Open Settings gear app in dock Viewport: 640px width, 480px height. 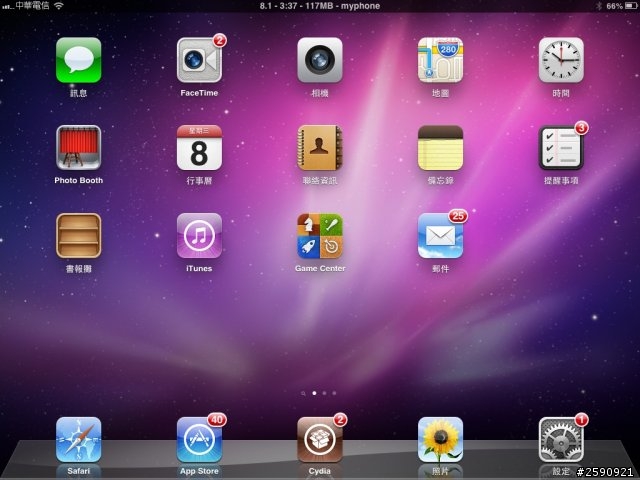tap(561, 439)
